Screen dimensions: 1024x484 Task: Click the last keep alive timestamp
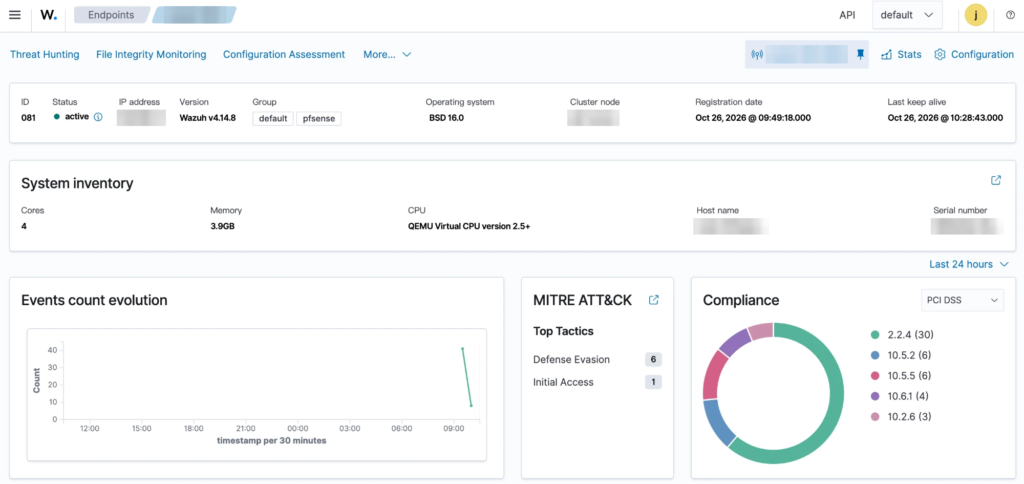tap(946, 118)
